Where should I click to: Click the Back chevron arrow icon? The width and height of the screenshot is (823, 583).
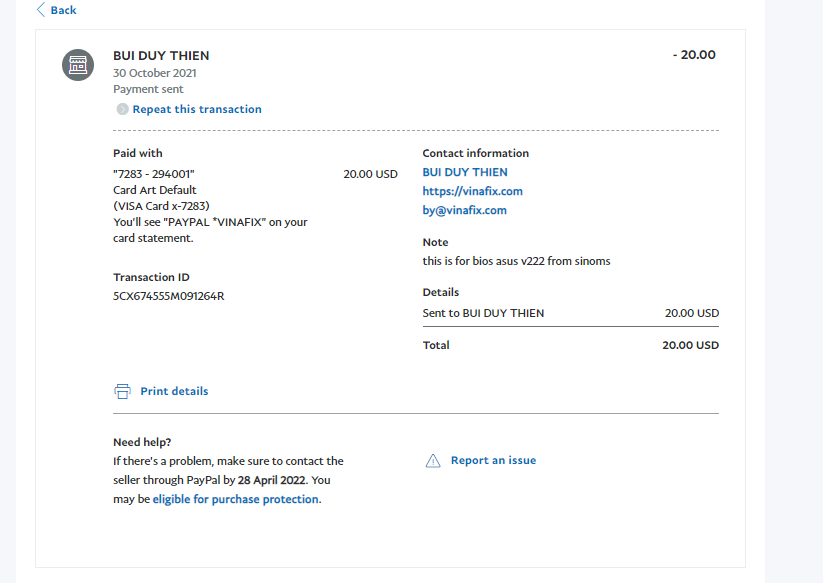[x=40, y=10]
